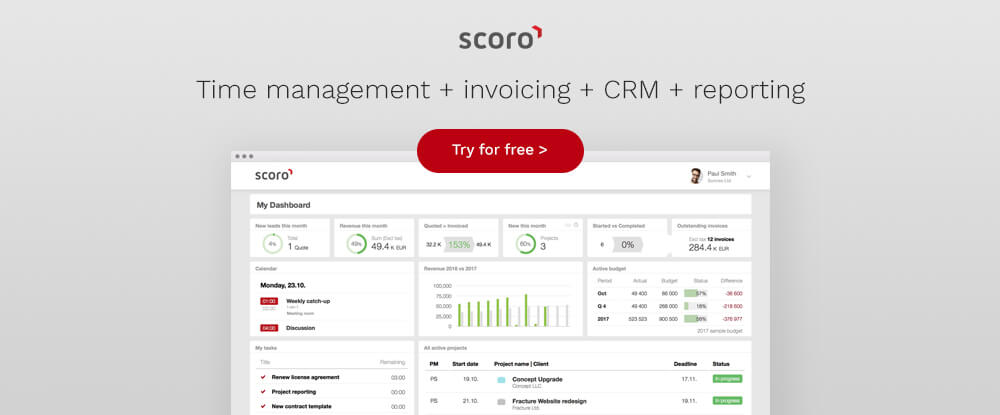
Task: Click the 2017 58% status progress bar
Action: click(x=696, y=319)
